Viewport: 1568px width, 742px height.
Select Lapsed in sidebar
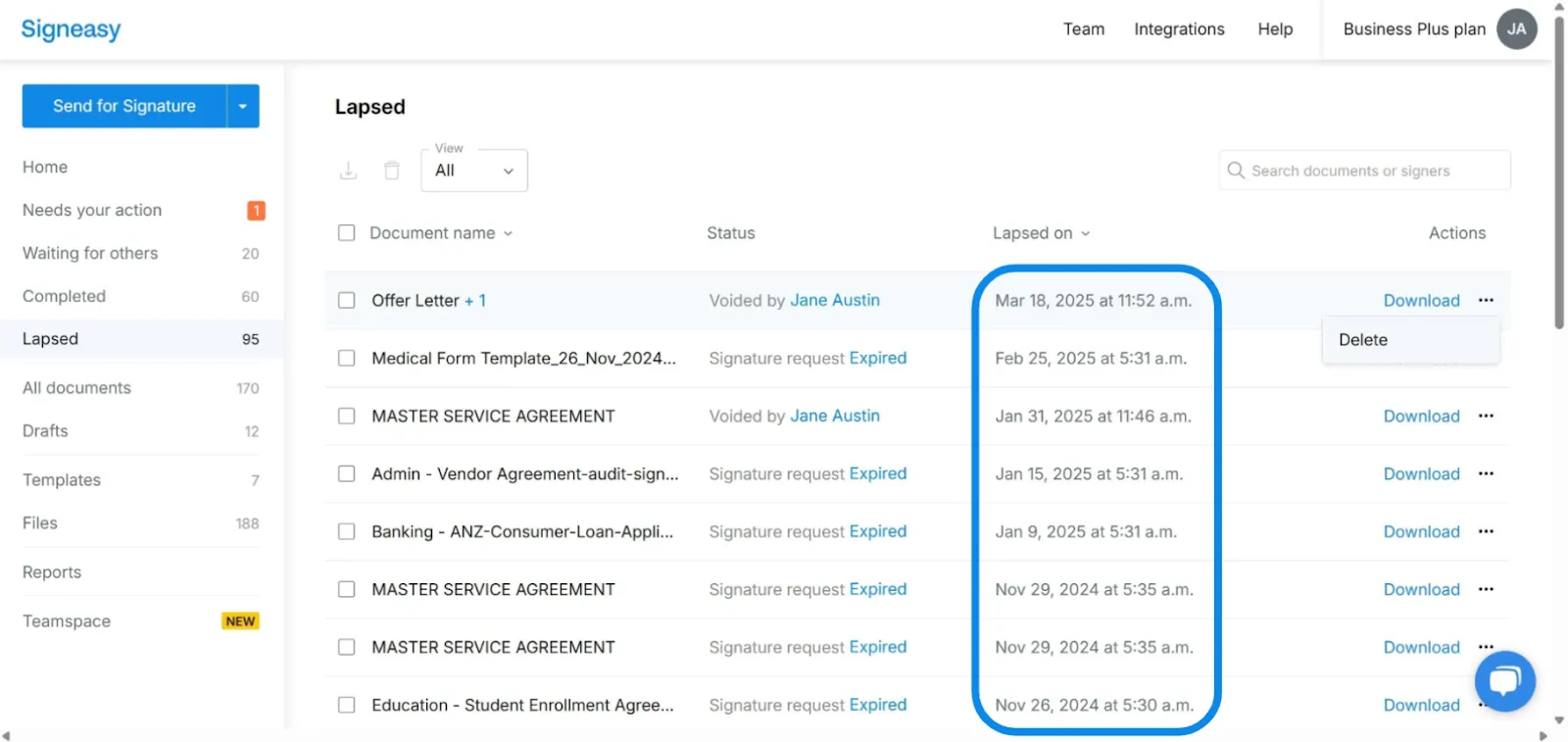[142, 339]
